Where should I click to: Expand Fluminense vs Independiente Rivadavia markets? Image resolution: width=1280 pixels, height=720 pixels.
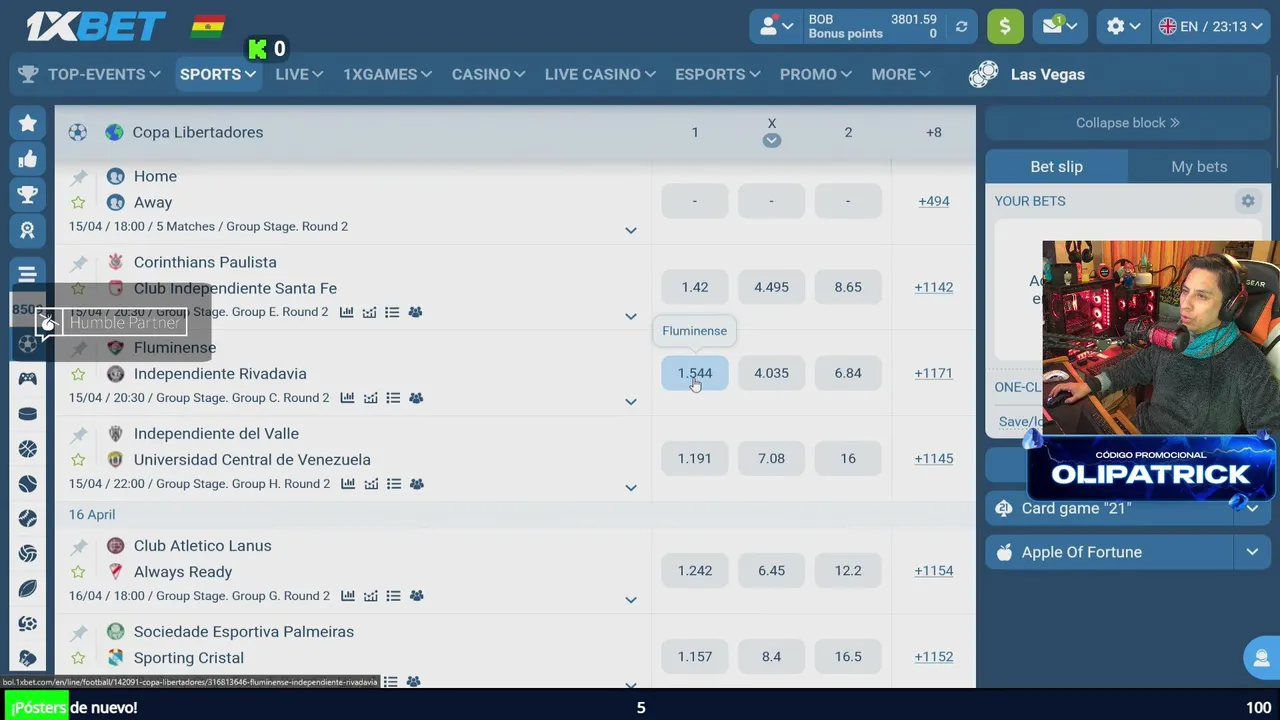[x=631, y=402]
